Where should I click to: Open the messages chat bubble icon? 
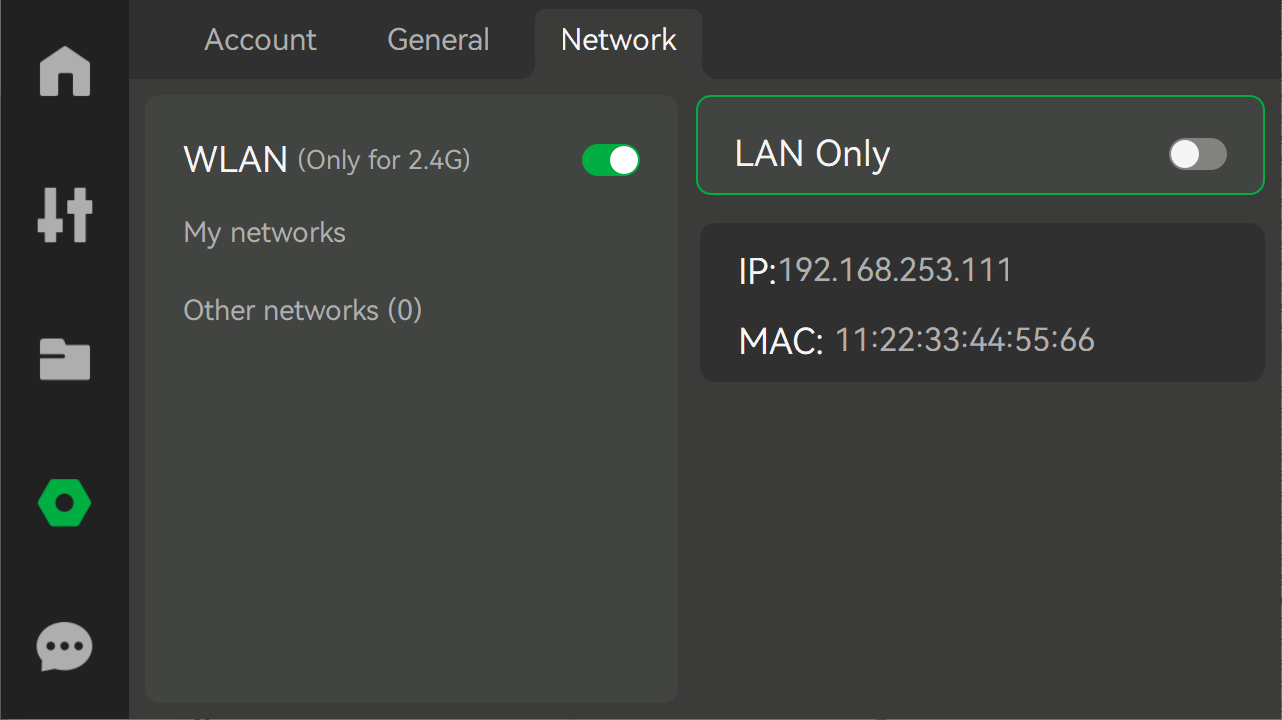(x=65, y=648)
